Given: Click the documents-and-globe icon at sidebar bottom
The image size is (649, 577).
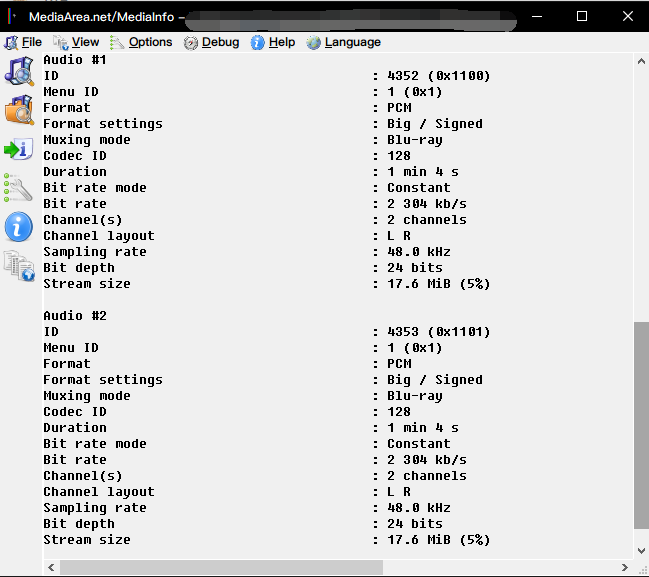Looking at the screenshot, I should click(19, 265).
